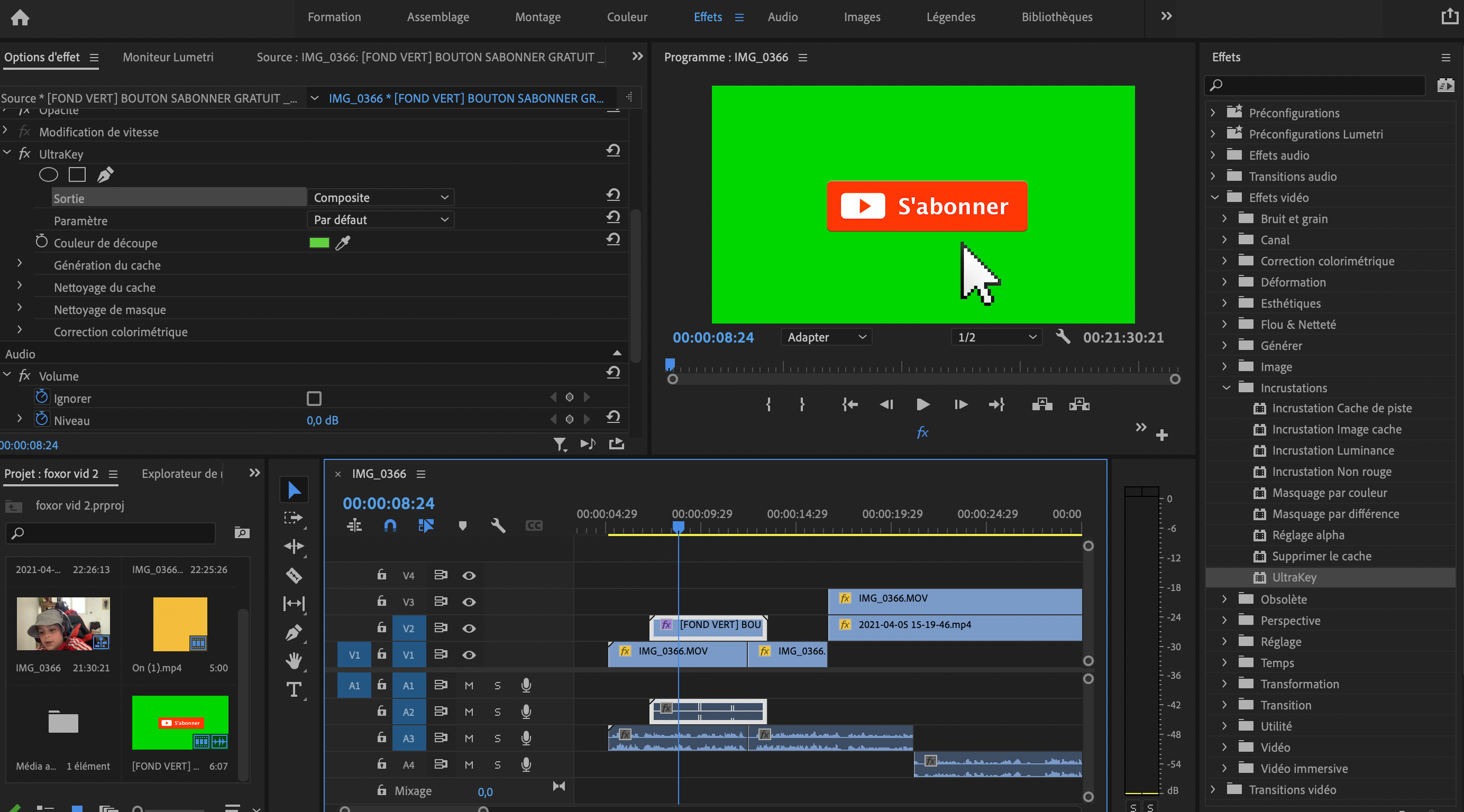Click the wrench settings icon in Program monitor
Image resolution: width=1464 pixels, height=812 pixels.
(1062, 336)
